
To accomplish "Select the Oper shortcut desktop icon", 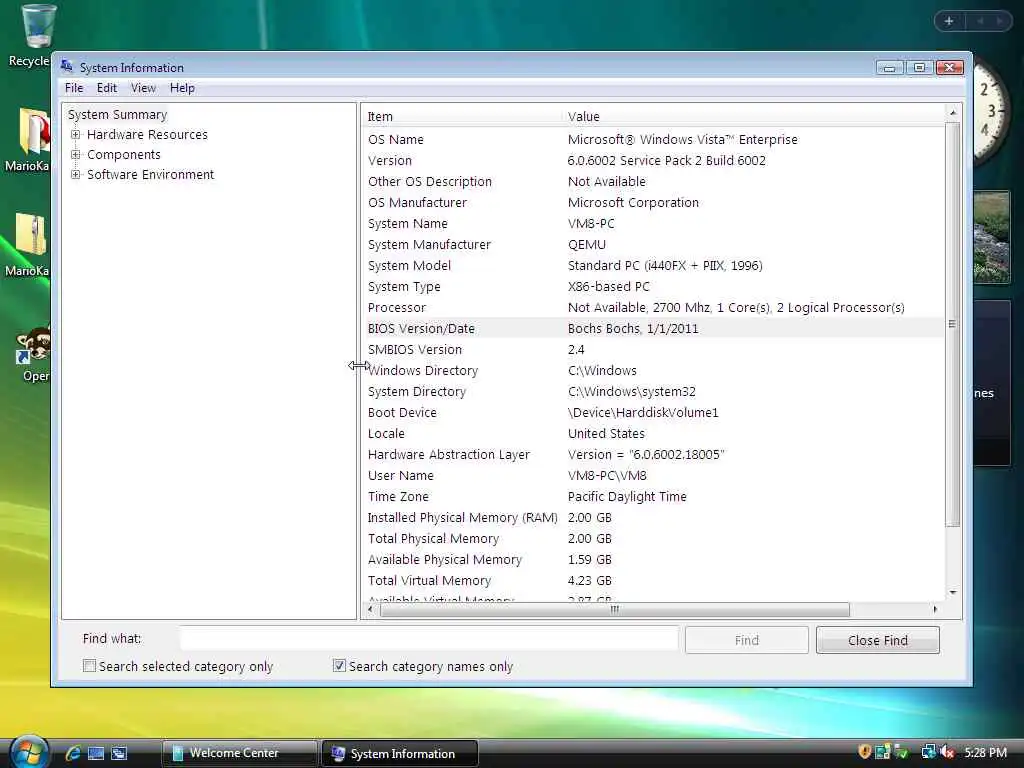I will (x=34, y=354).
